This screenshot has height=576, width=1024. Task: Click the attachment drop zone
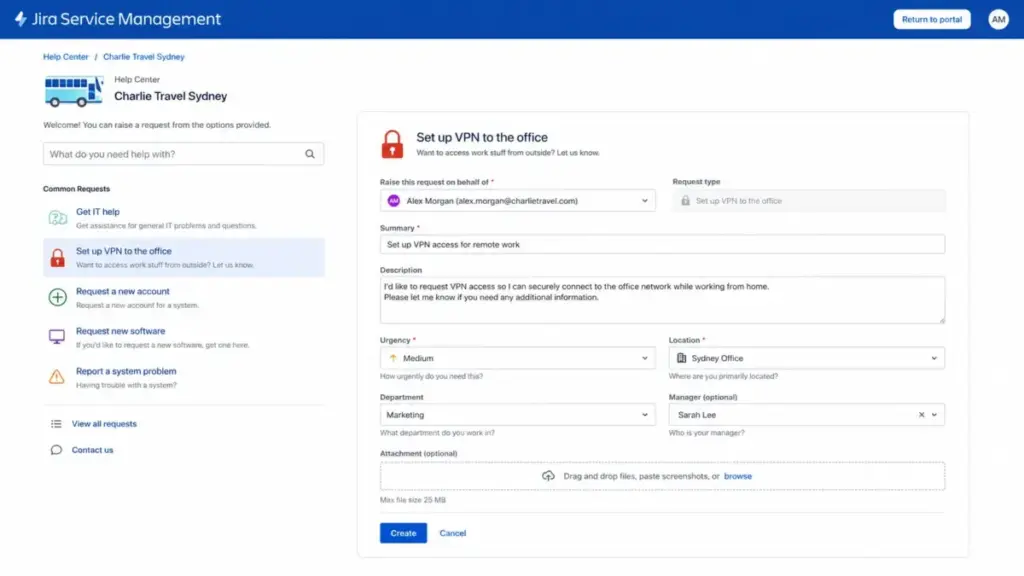click(662, 476)
